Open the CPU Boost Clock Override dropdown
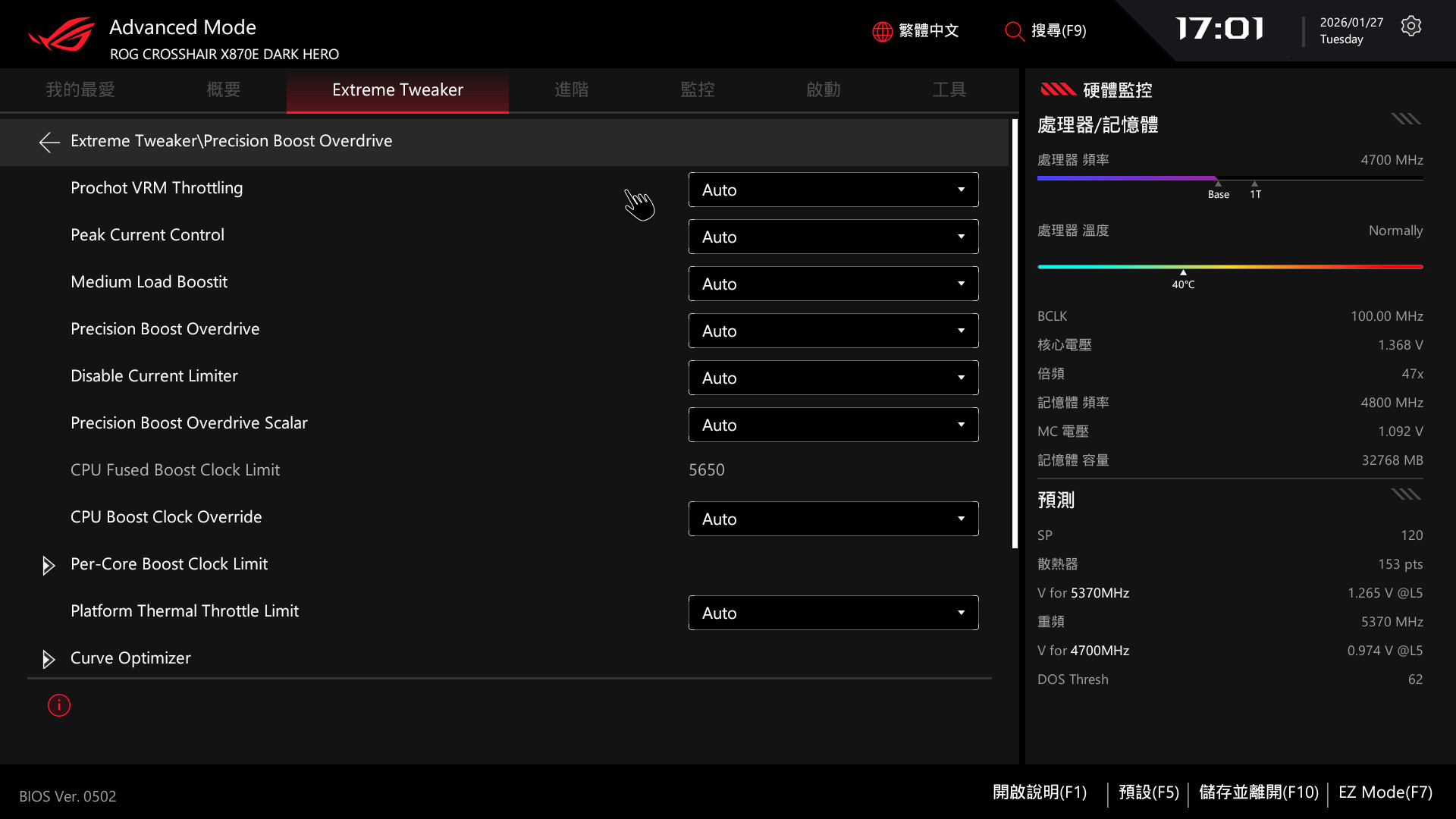Viewport: 1456px width, 819px height. 833,519
